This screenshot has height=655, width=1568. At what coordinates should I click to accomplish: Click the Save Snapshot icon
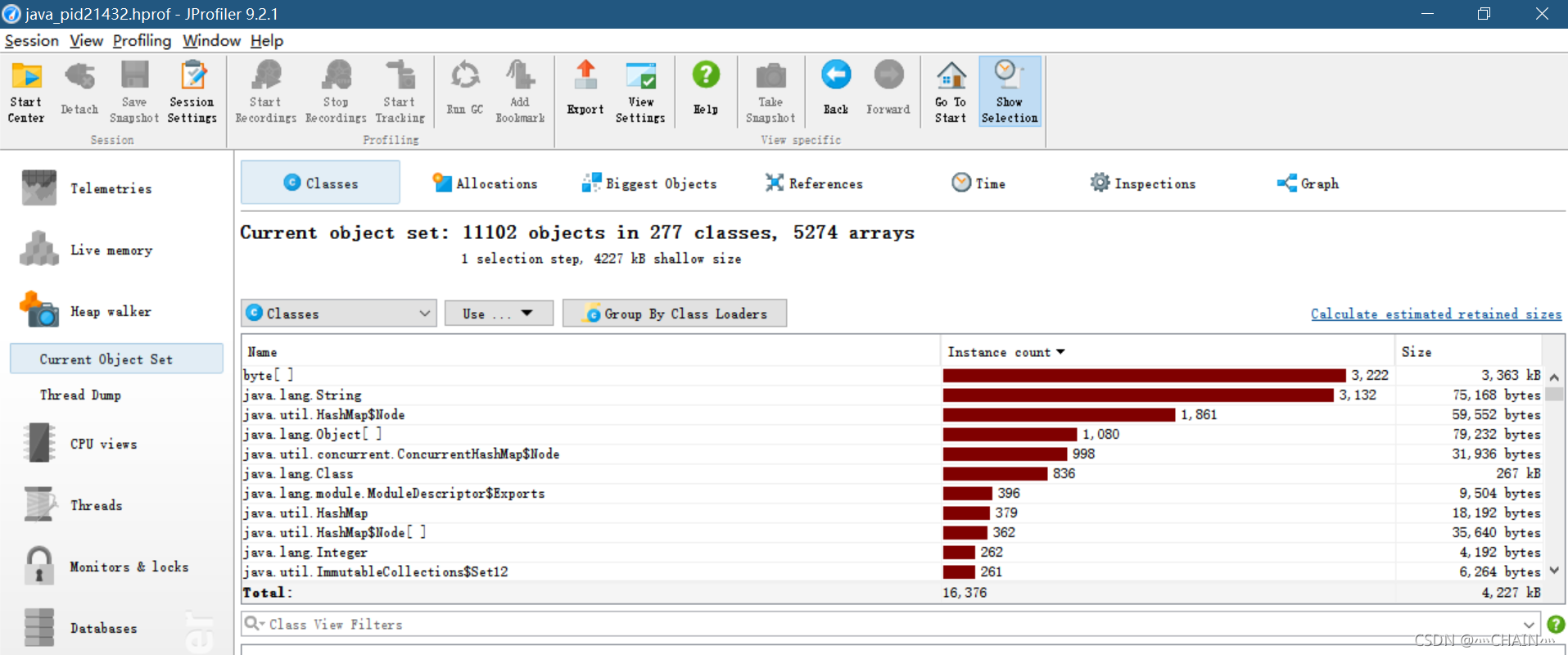click(134, 92)
